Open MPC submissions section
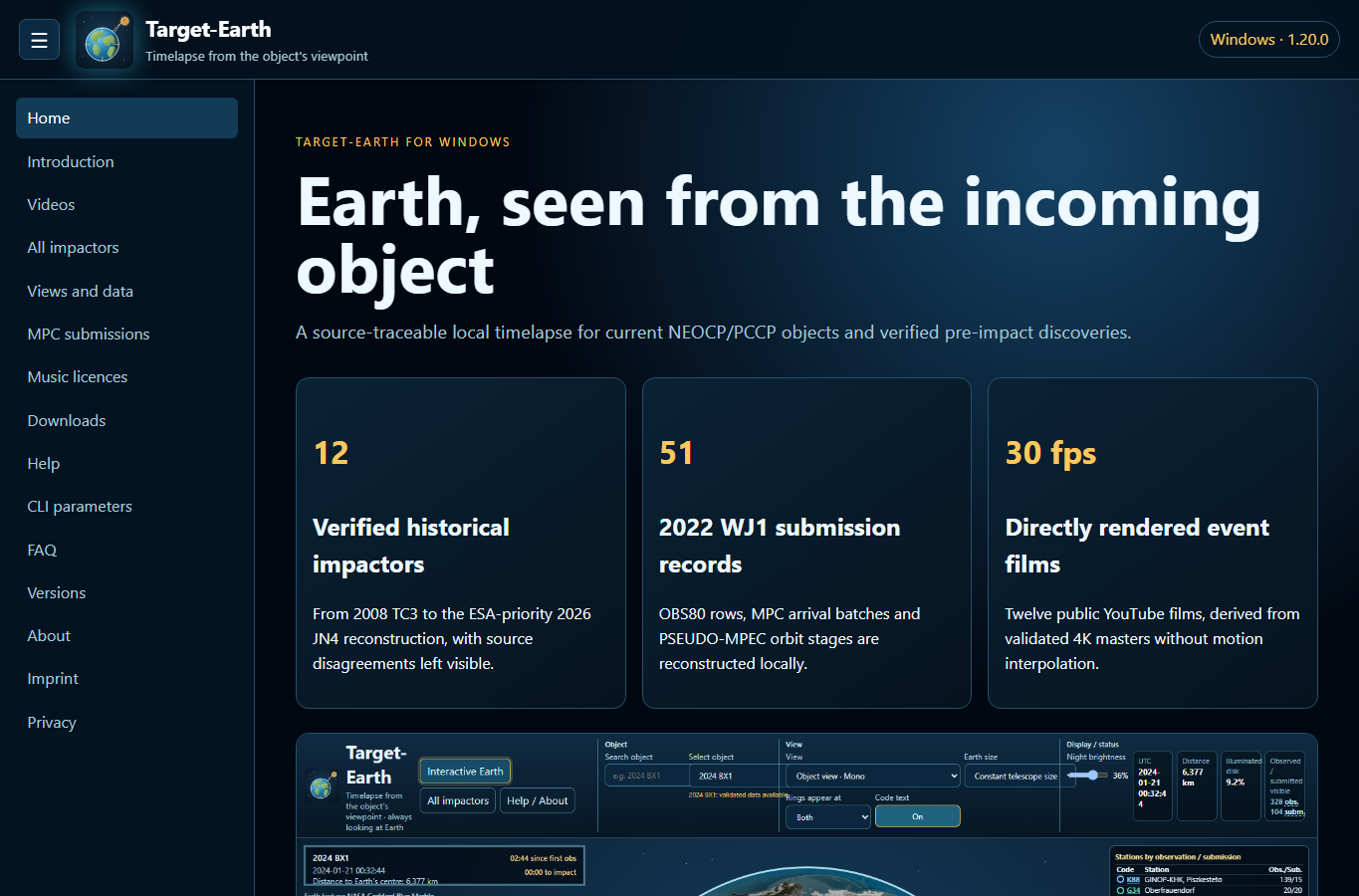Image resolution: width=1359 pixels, height=896 pixels. (126, 334)
